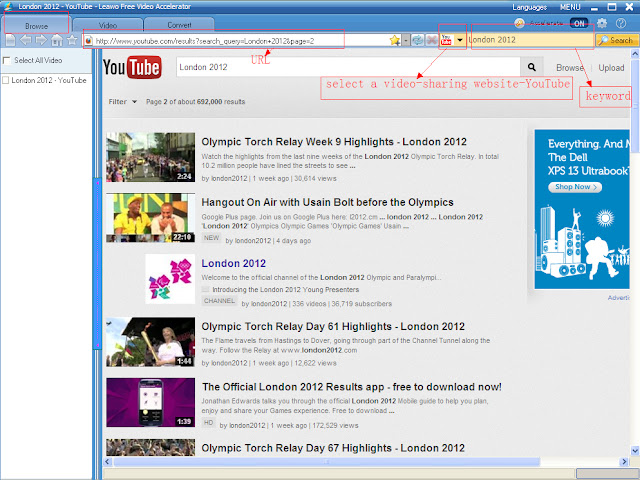This screenshot has height=480, width=640.
Task: Open Olympic Torch Relay Day 61 Highlights title
Action: coord(333,326)
